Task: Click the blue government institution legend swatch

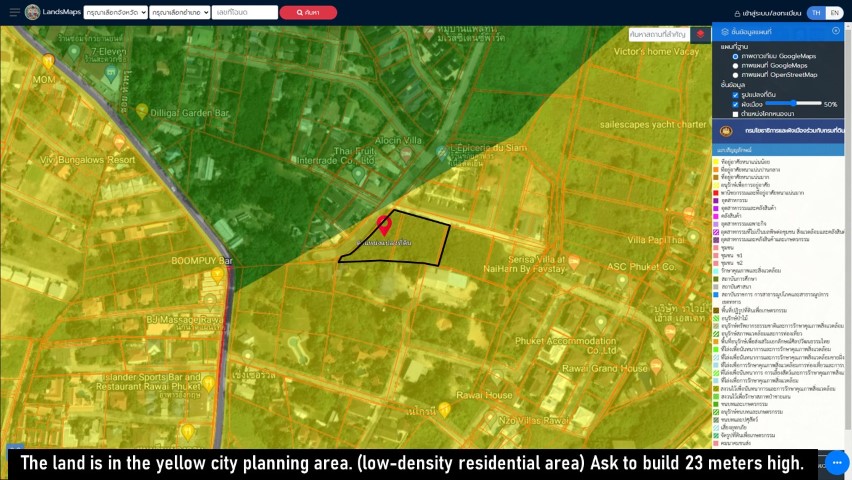Action: [x=716, y=294]
